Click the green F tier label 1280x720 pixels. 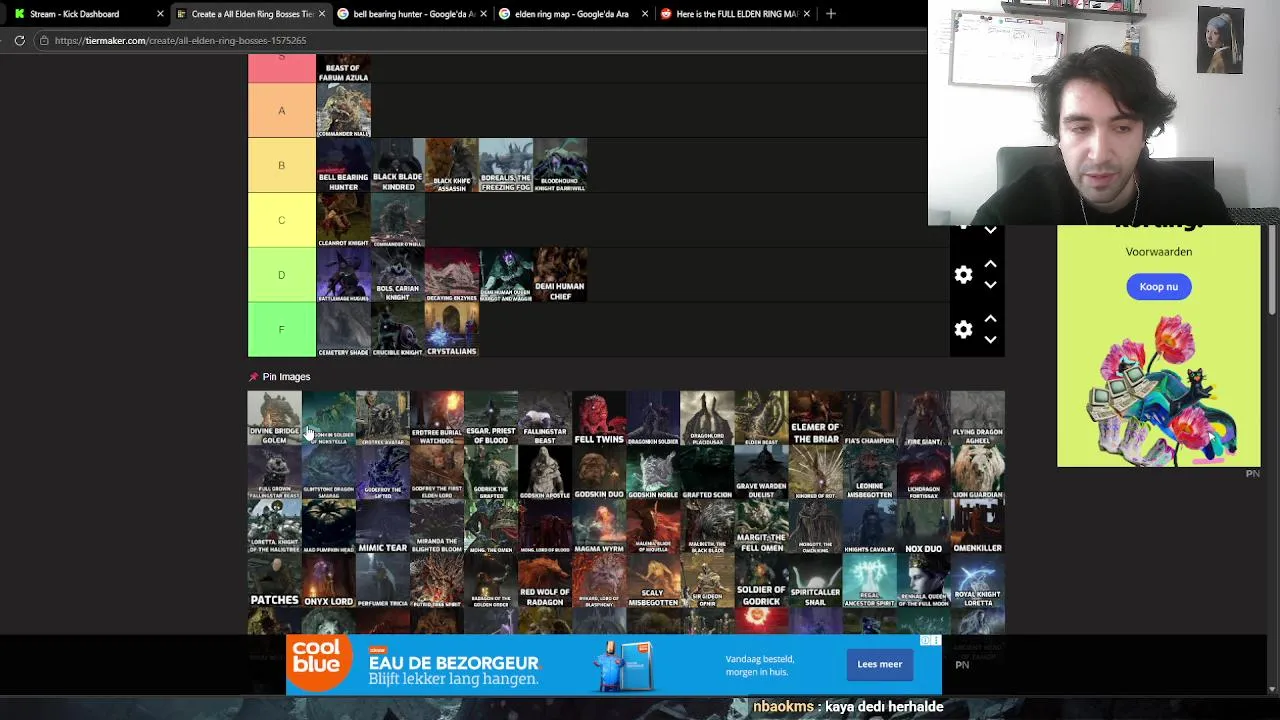[281, 330]
